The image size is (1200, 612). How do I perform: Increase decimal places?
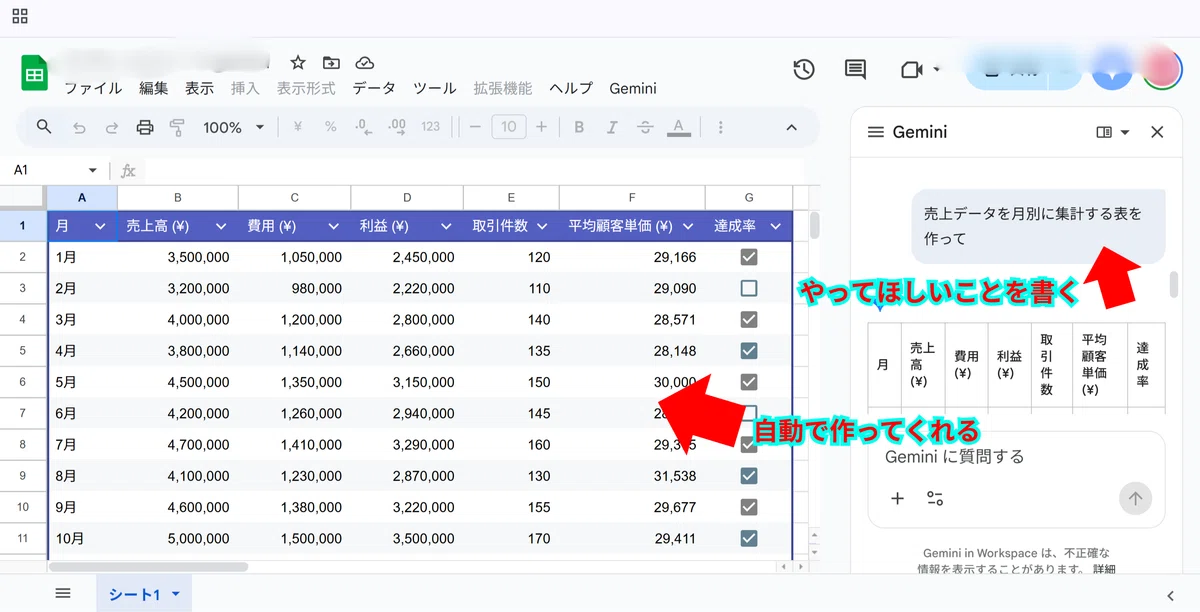click(x=397, y=127)
